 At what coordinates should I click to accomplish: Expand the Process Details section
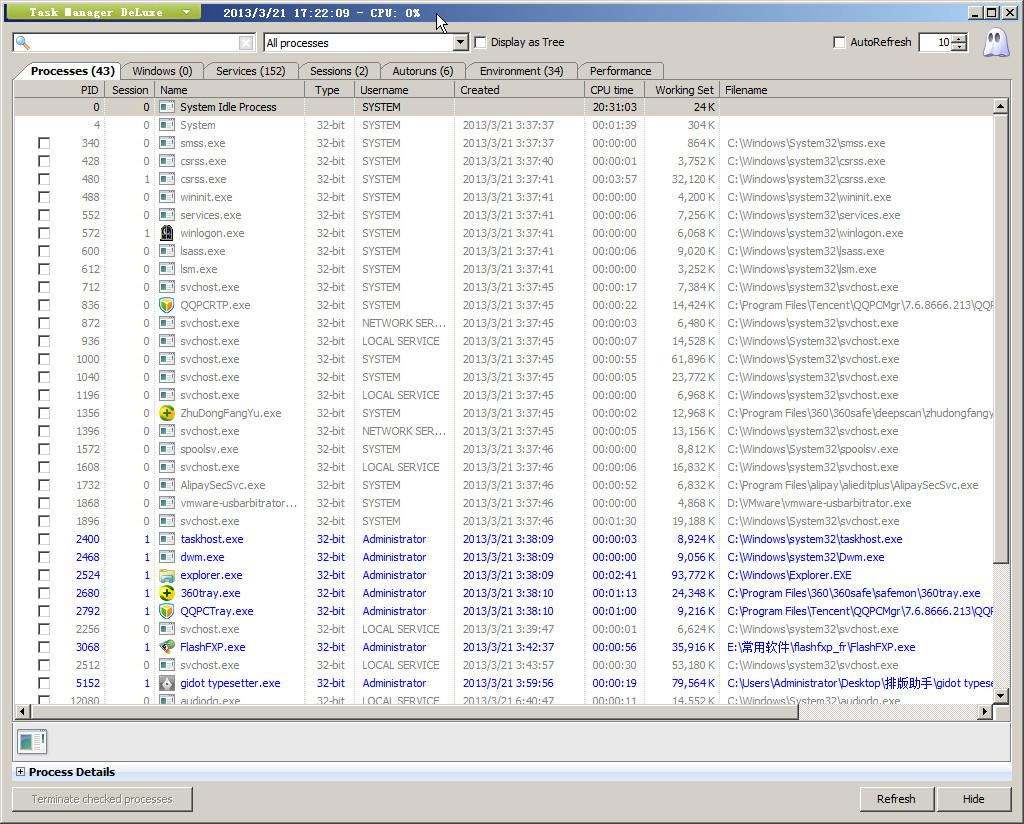pyautogui.click(x=20, y=772)
